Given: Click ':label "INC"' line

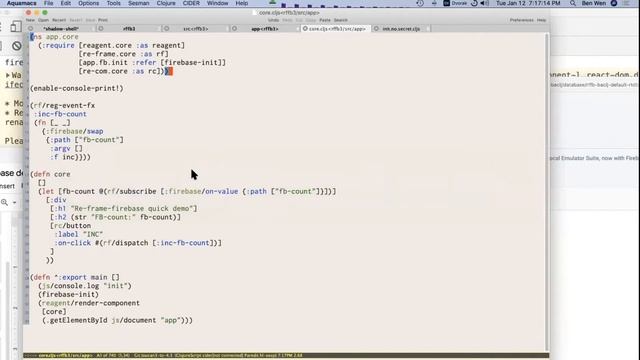Looking at the screenshot, I should pyautogui.click(x=79, y=234).
